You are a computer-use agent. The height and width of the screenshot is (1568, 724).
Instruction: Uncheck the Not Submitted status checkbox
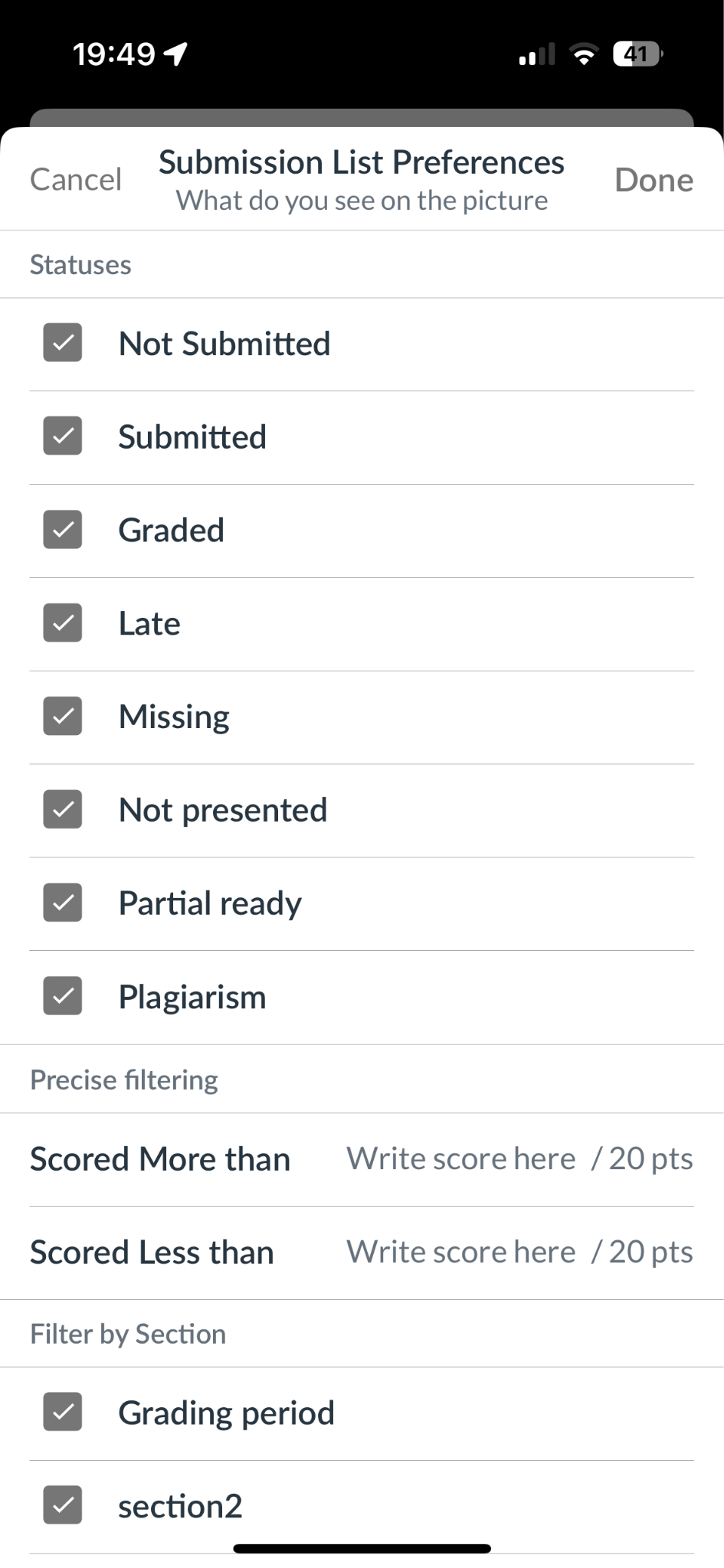[x=63, y=342]
